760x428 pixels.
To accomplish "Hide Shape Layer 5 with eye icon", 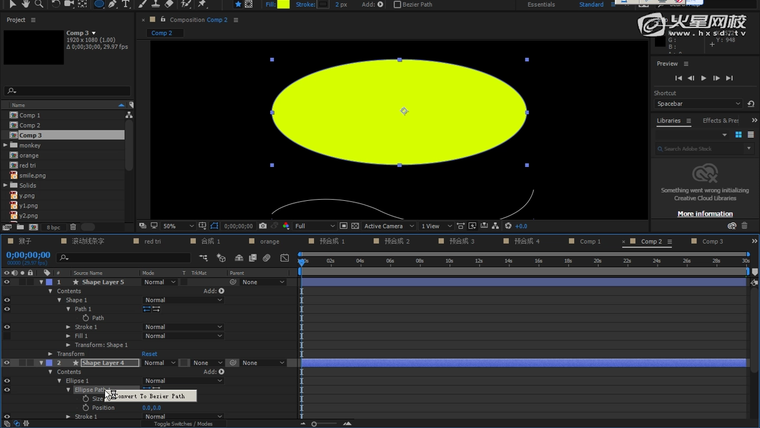I will click(x=7, y=282).
